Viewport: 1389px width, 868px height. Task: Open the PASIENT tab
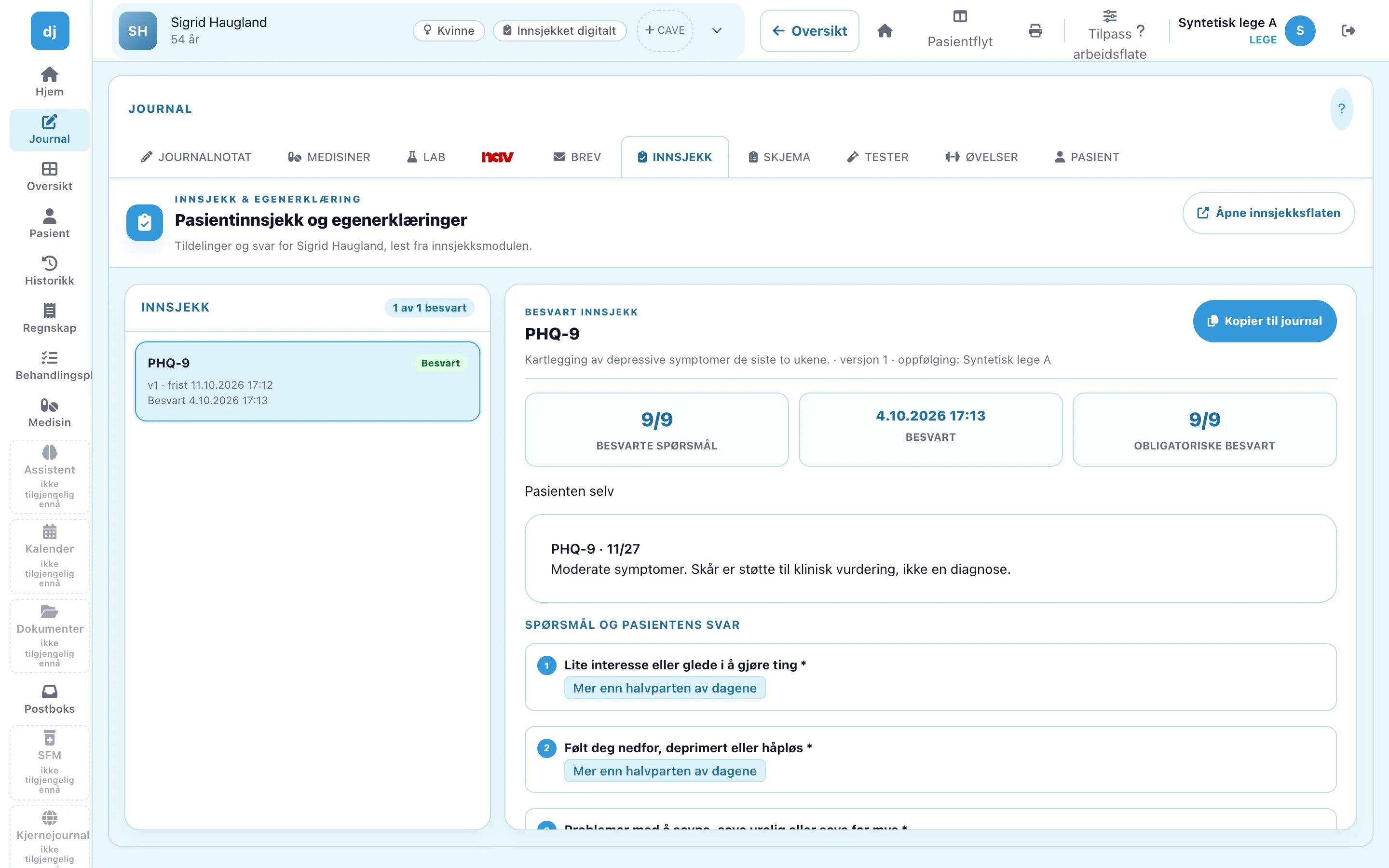1087,157
